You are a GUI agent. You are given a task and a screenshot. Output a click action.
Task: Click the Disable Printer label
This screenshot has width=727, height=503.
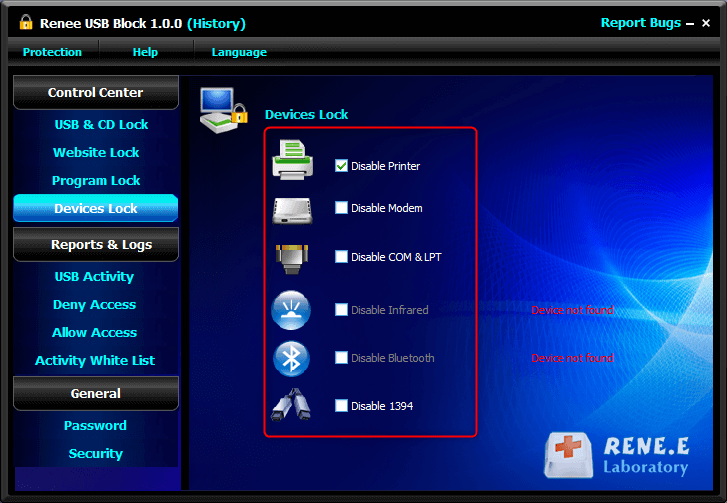pyautogui.click(x=385, y=166)
